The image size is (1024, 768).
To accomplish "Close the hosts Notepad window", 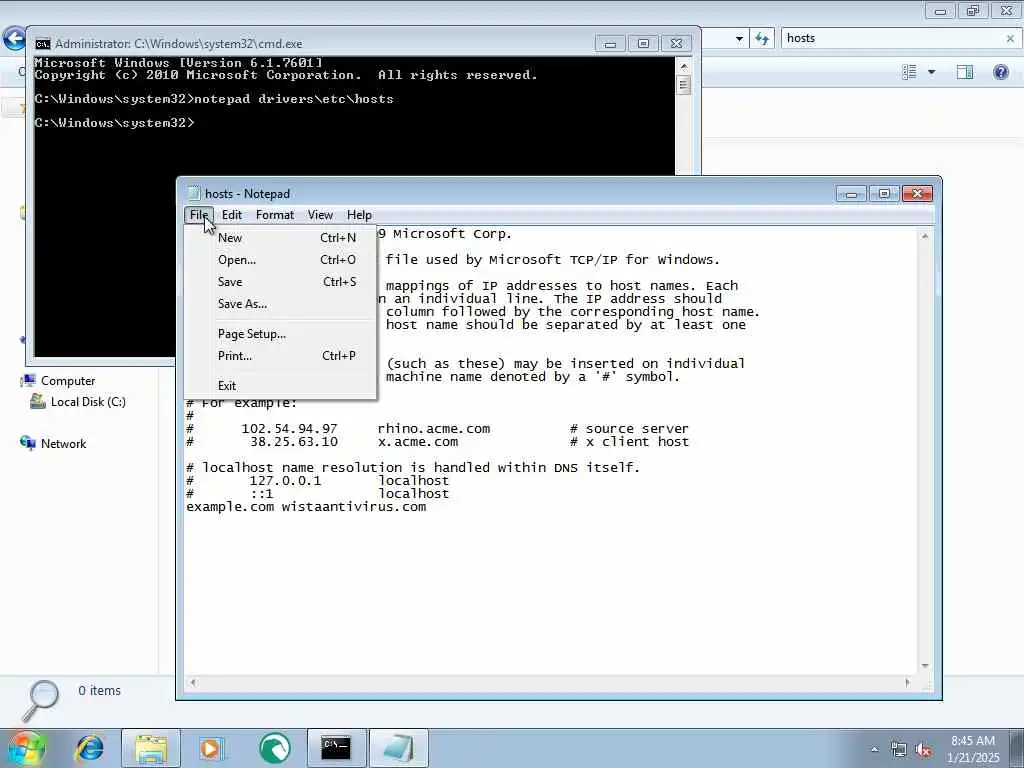I will pyautogui.click(x=918, y=194).
